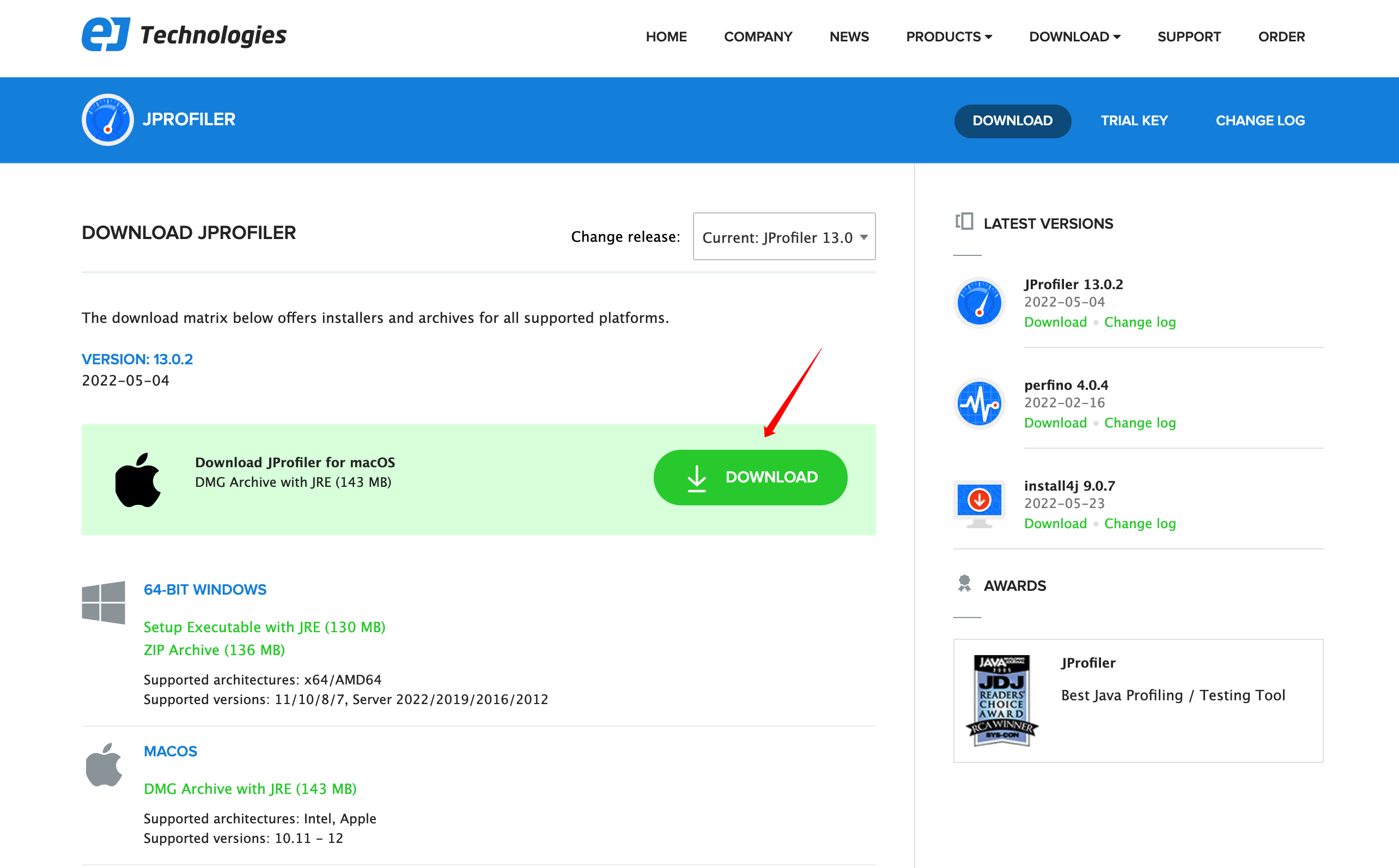Click Change log under install4j 9.0.7

point(1140,523)
